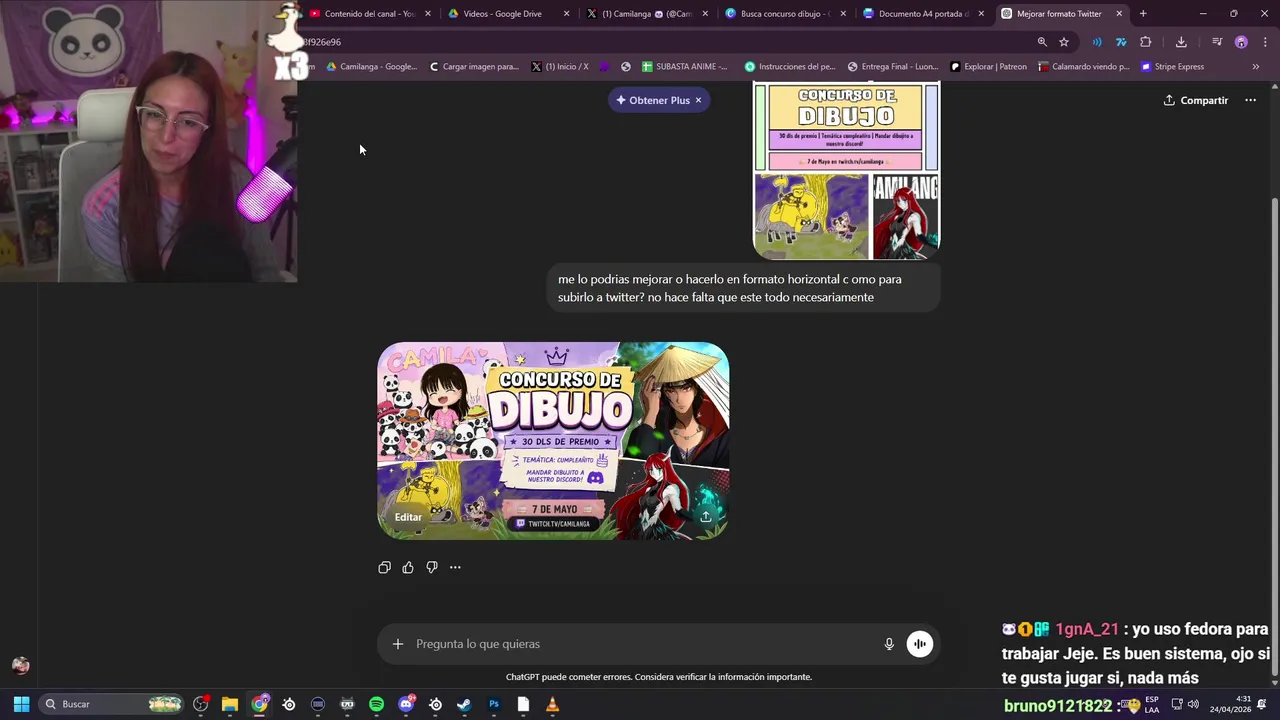Open 'Instrucciones del pe...' bookmark

pos(790,67)
